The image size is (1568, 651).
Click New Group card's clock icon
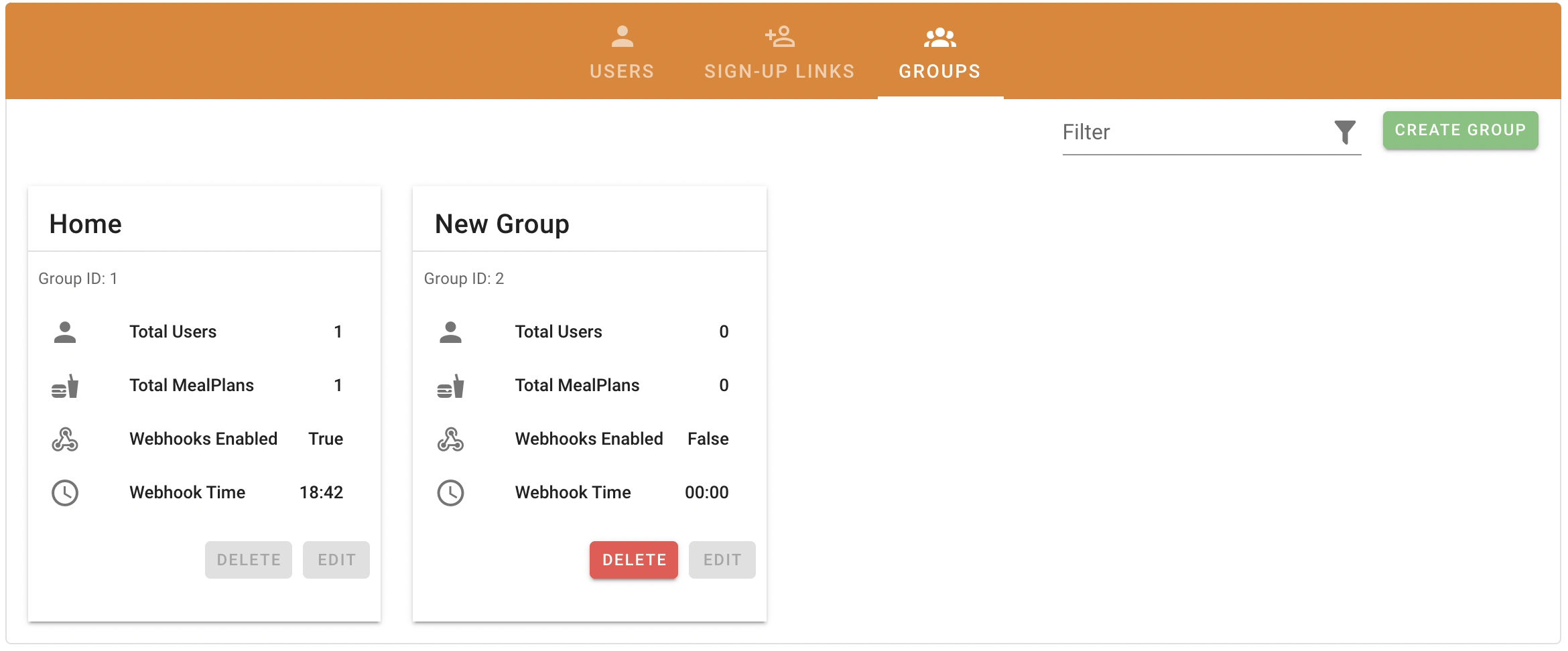point(450,493)
